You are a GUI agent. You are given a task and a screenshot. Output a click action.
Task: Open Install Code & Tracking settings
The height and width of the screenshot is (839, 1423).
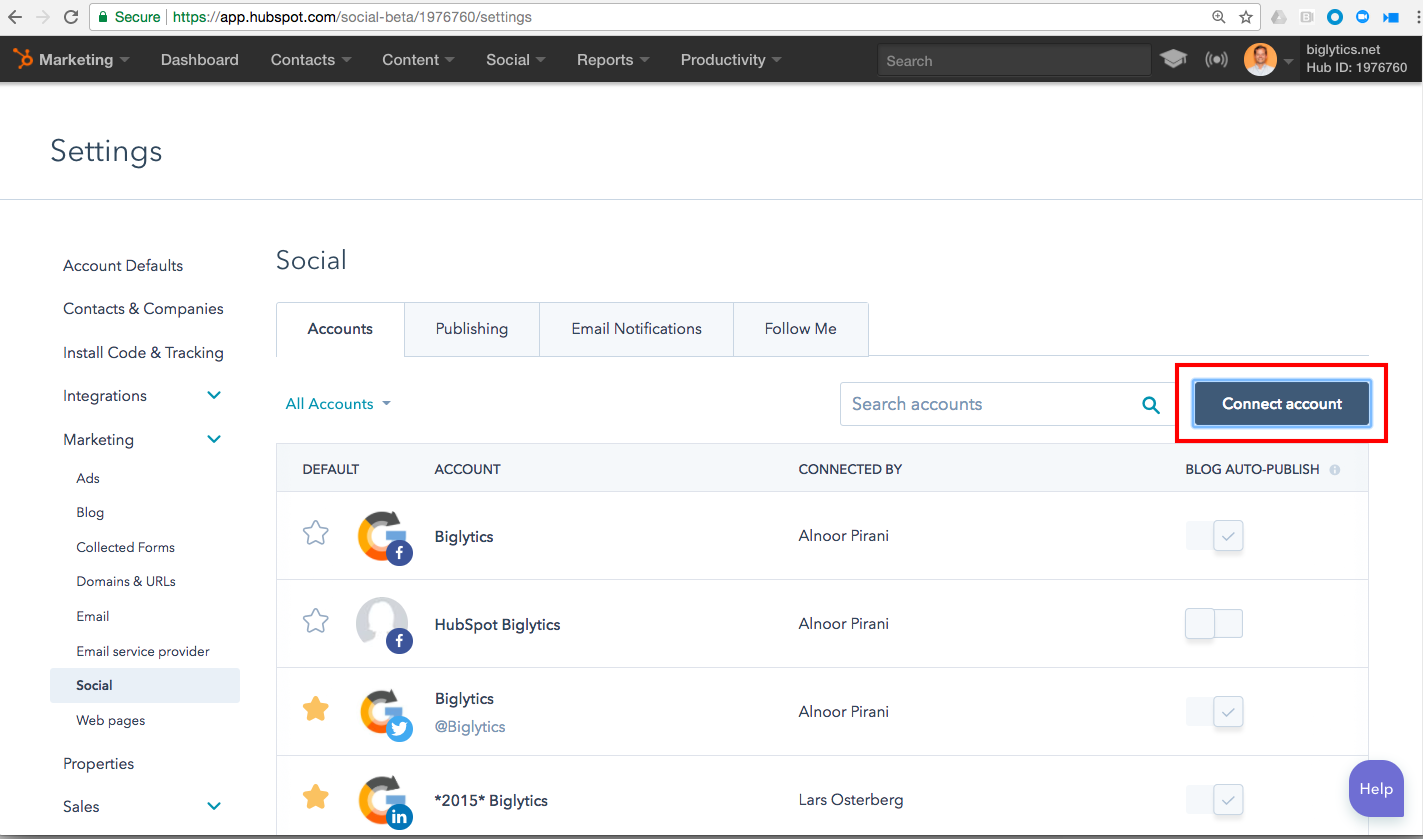click(143, 353)
